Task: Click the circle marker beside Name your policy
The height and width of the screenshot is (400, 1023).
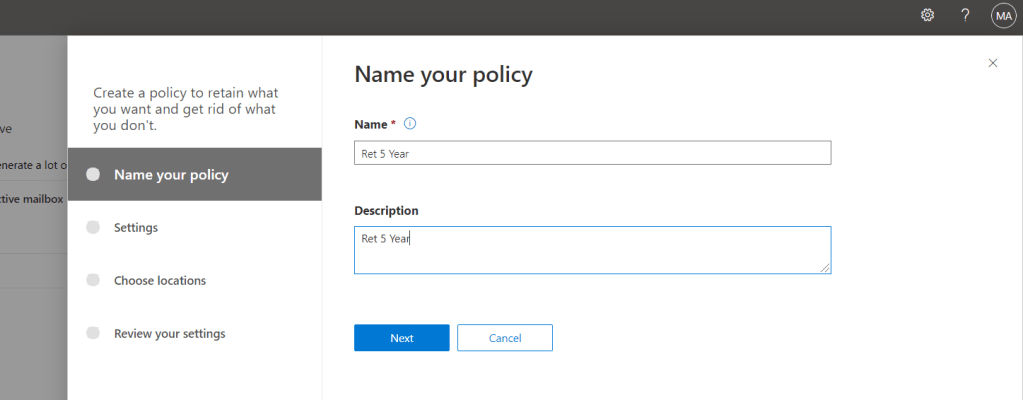Action: (x=93, y=175)
